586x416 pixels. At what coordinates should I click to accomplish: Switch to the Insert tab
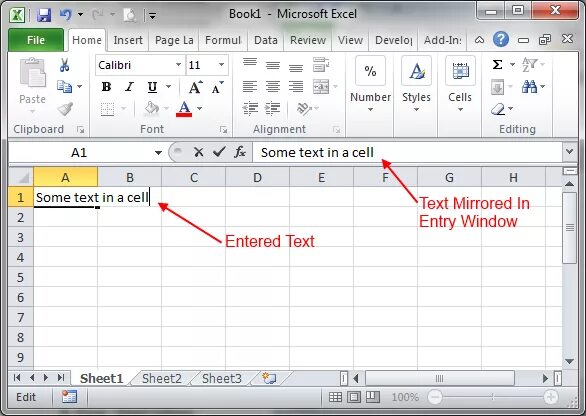click(128, 40)
